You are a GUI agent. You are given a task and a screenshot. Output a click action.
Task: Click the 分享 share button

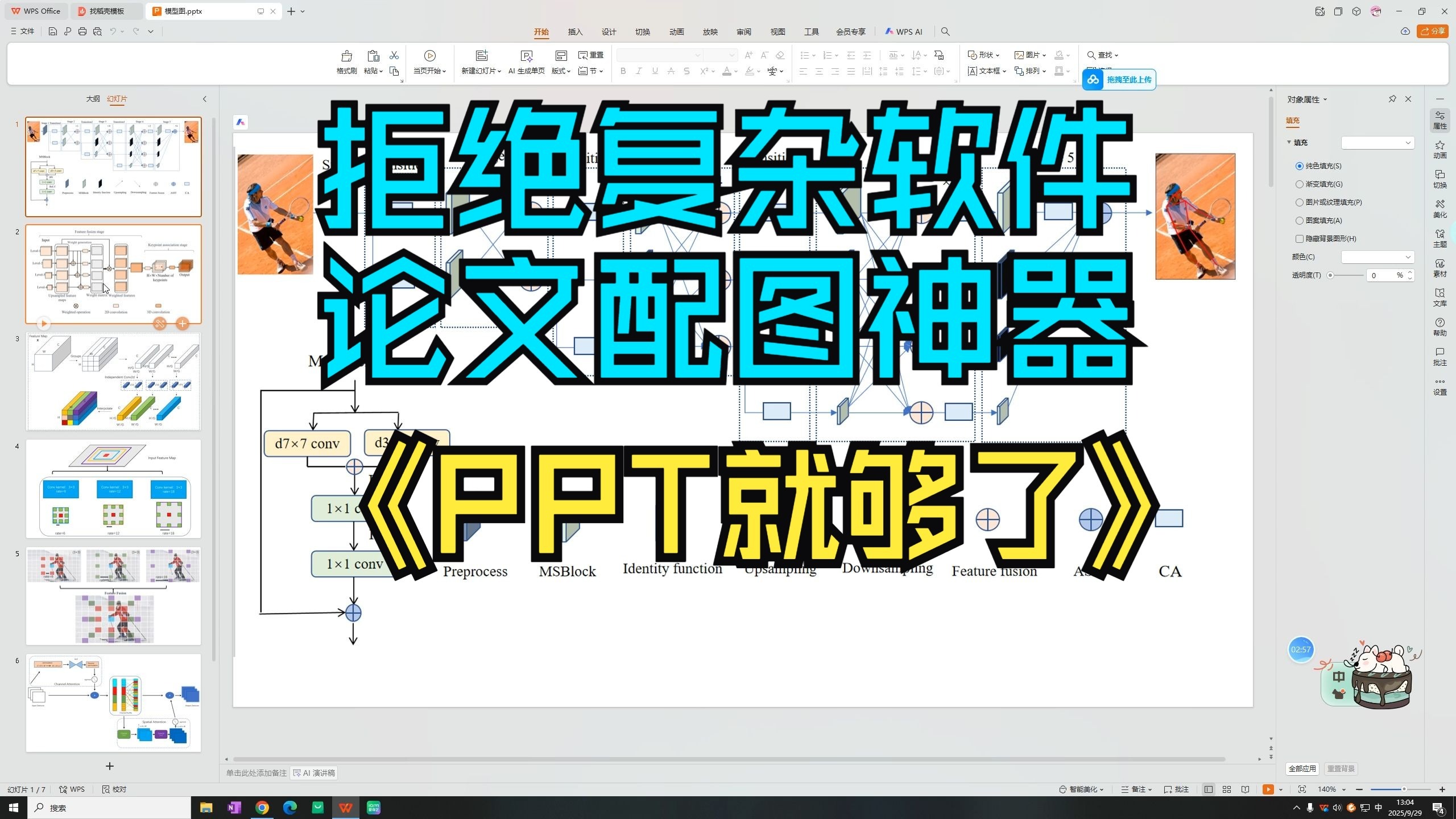(x=1433, y=31)
